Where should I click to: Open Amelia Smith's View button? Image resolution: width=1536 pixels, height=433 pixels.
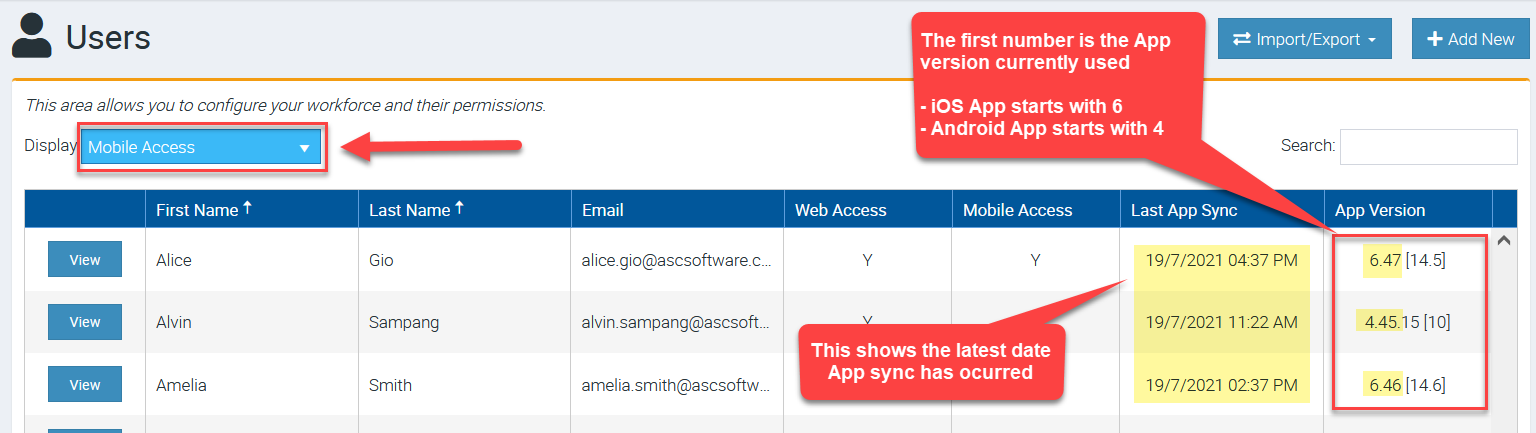tap(85, 384)
